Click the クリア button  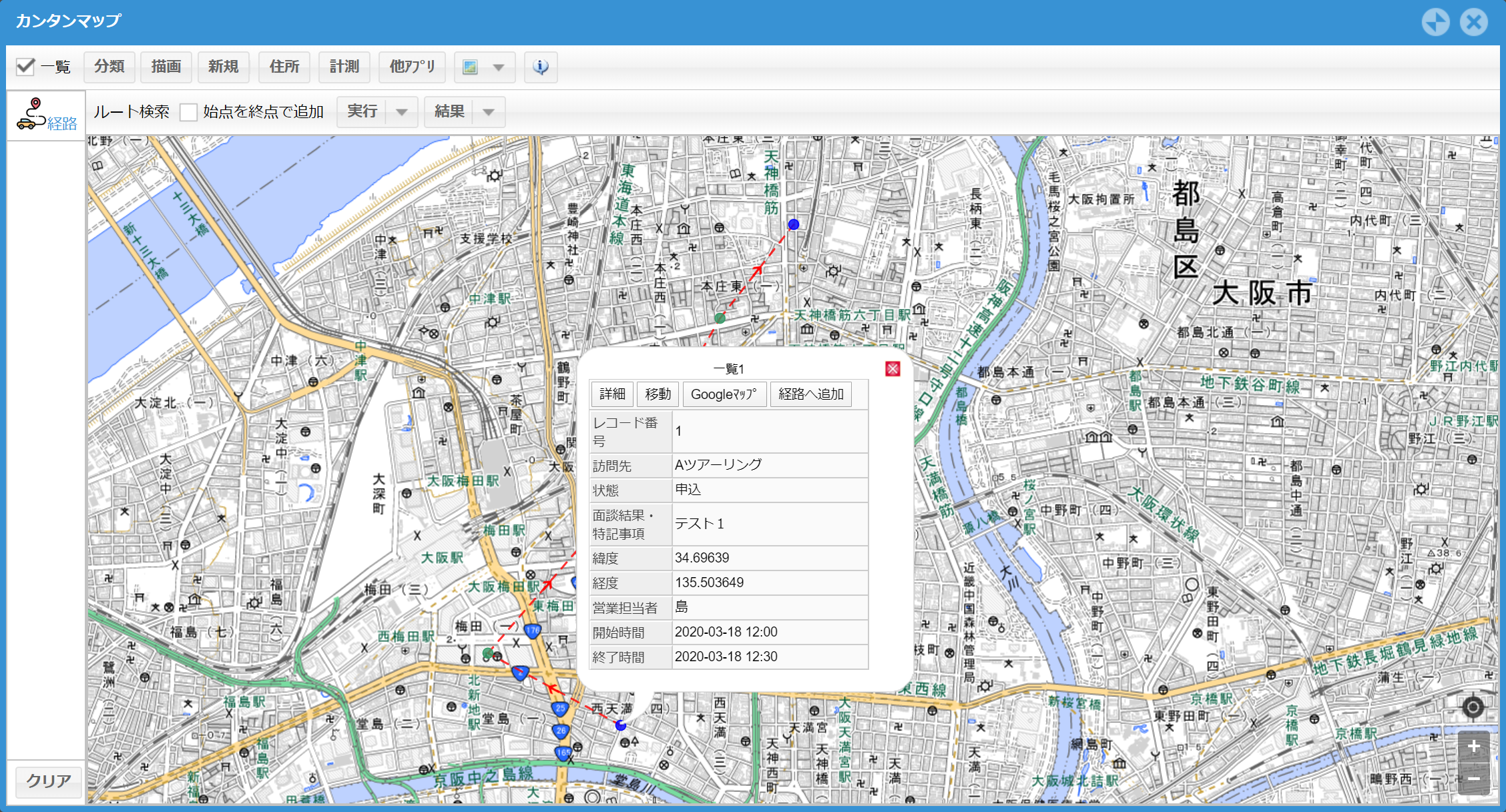point(49,781)
